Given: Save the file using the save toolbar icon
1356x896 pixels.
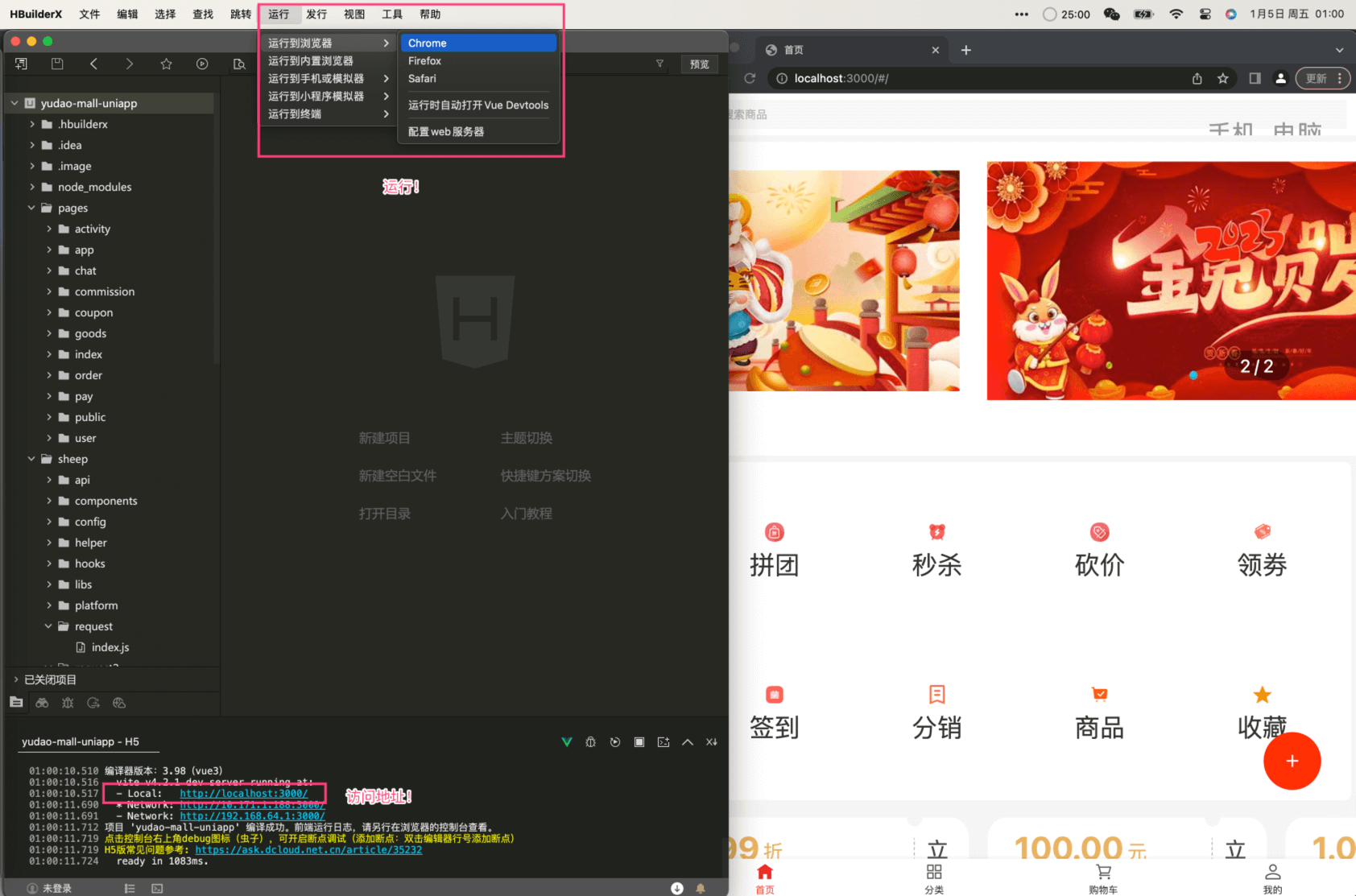Looking at the screenshot, I should pyautogui.click(x=57, y=64).
